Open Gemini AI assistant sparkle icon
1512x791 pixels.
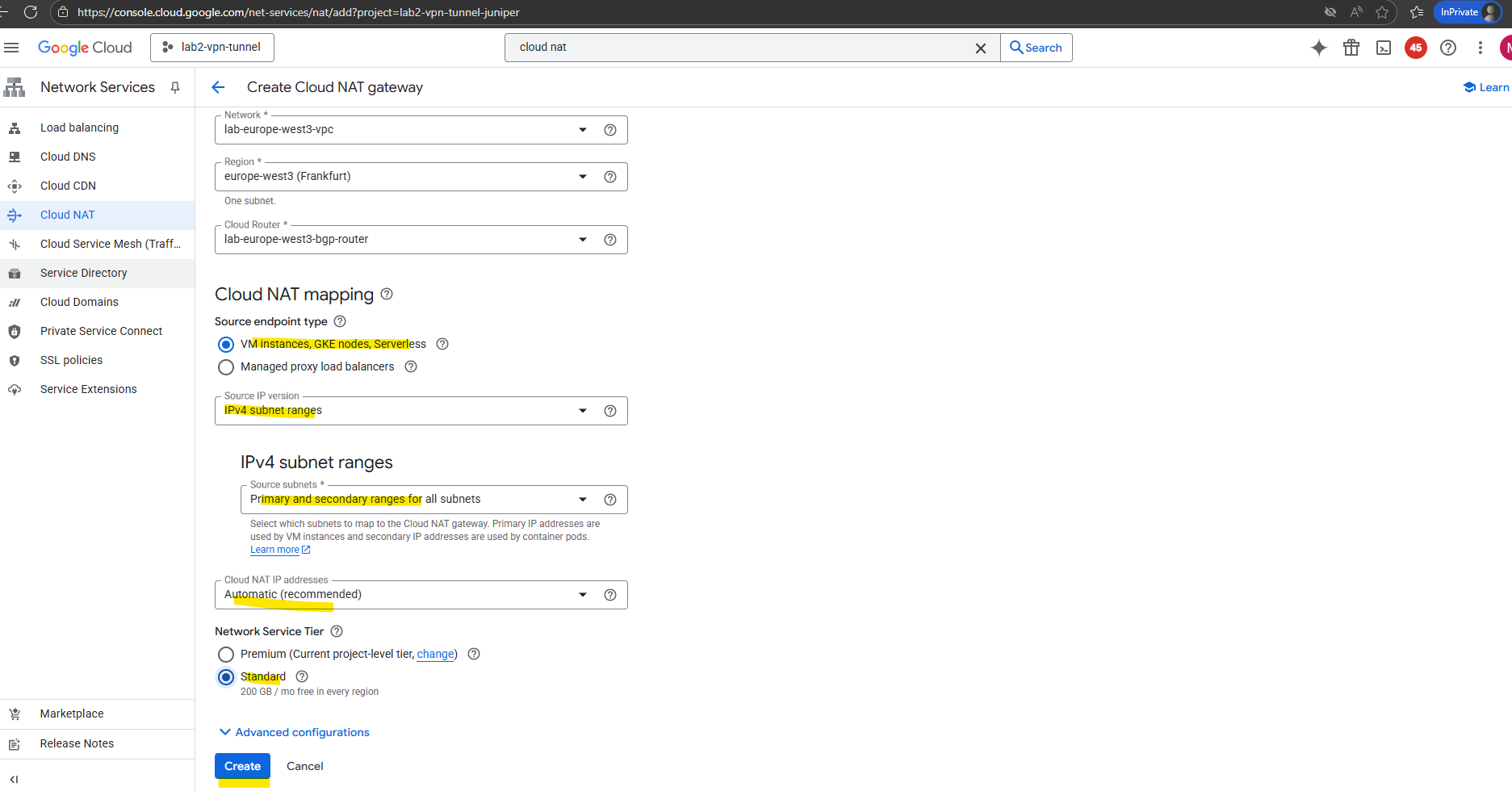1318,48
